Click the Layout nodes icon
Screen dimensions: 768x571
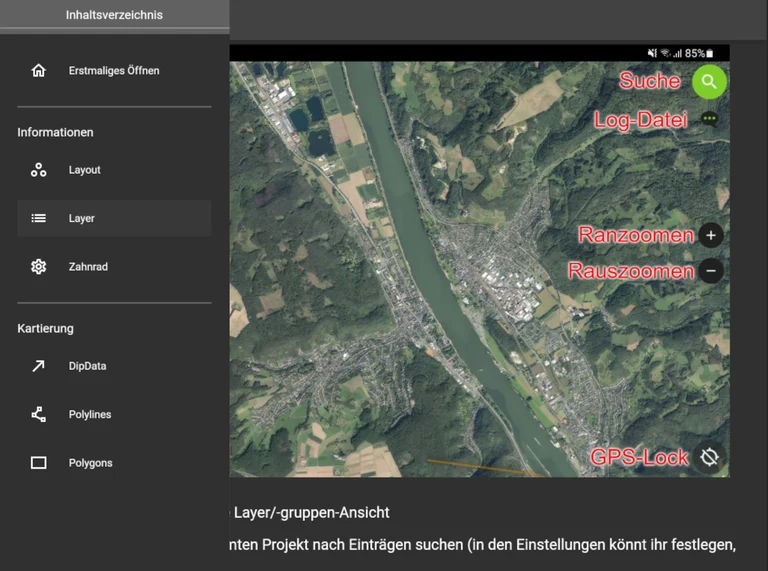click(38, 170)
